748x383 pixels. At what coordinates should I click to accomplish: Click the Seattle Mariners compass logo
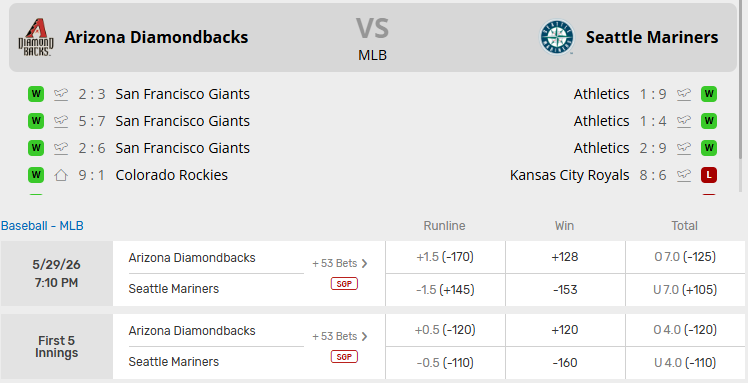tap(557, 37)
